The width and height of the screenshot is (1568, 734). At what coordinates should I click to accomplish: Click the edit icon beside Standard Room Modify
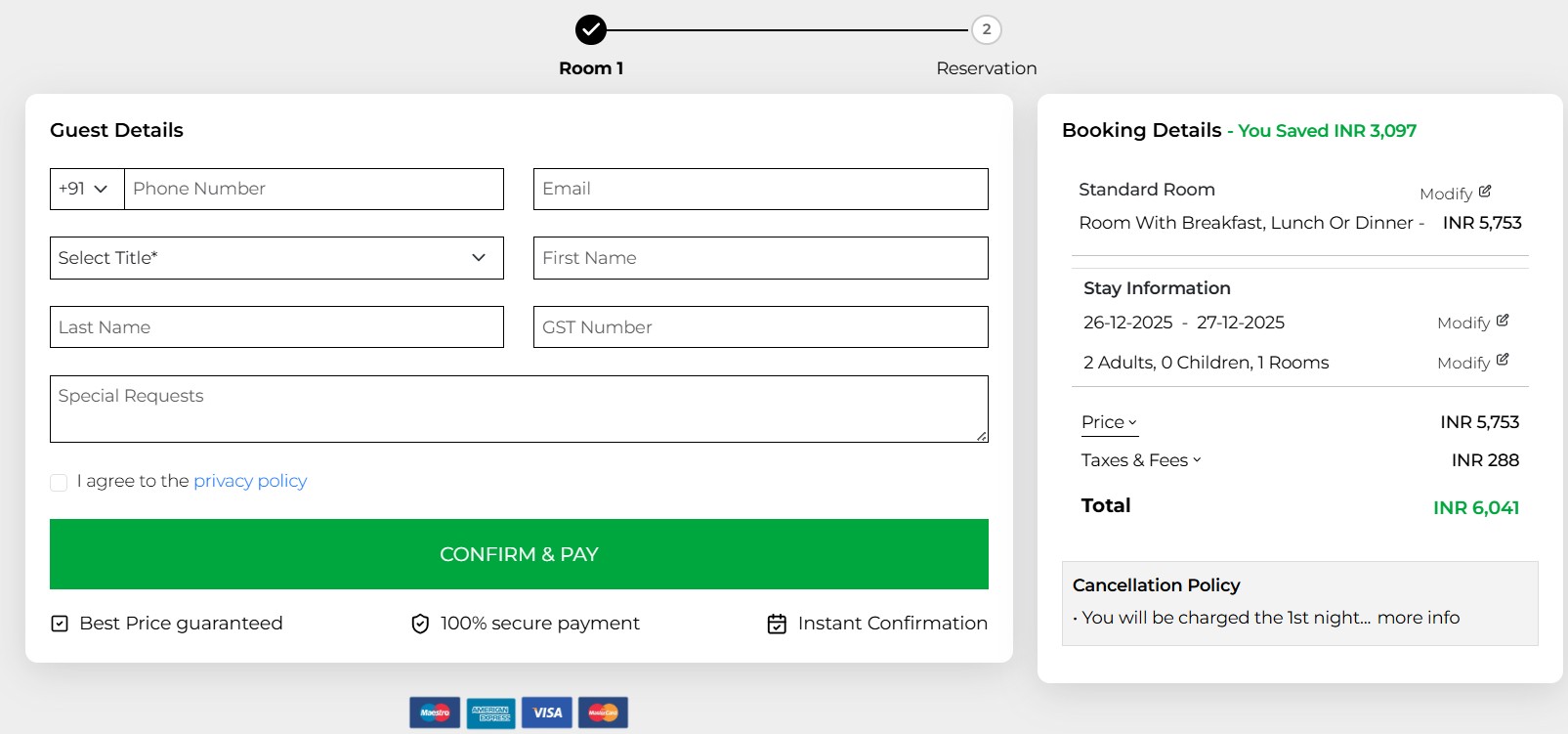point(1485,192)
